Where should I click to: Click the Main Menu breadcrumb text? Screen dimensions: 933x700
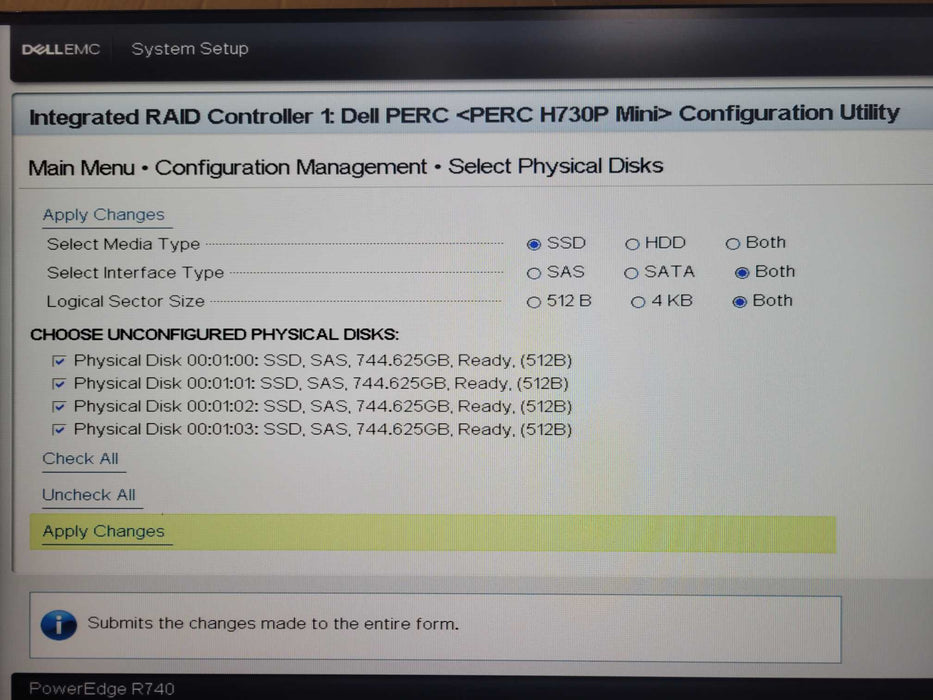tap(82, 168)
